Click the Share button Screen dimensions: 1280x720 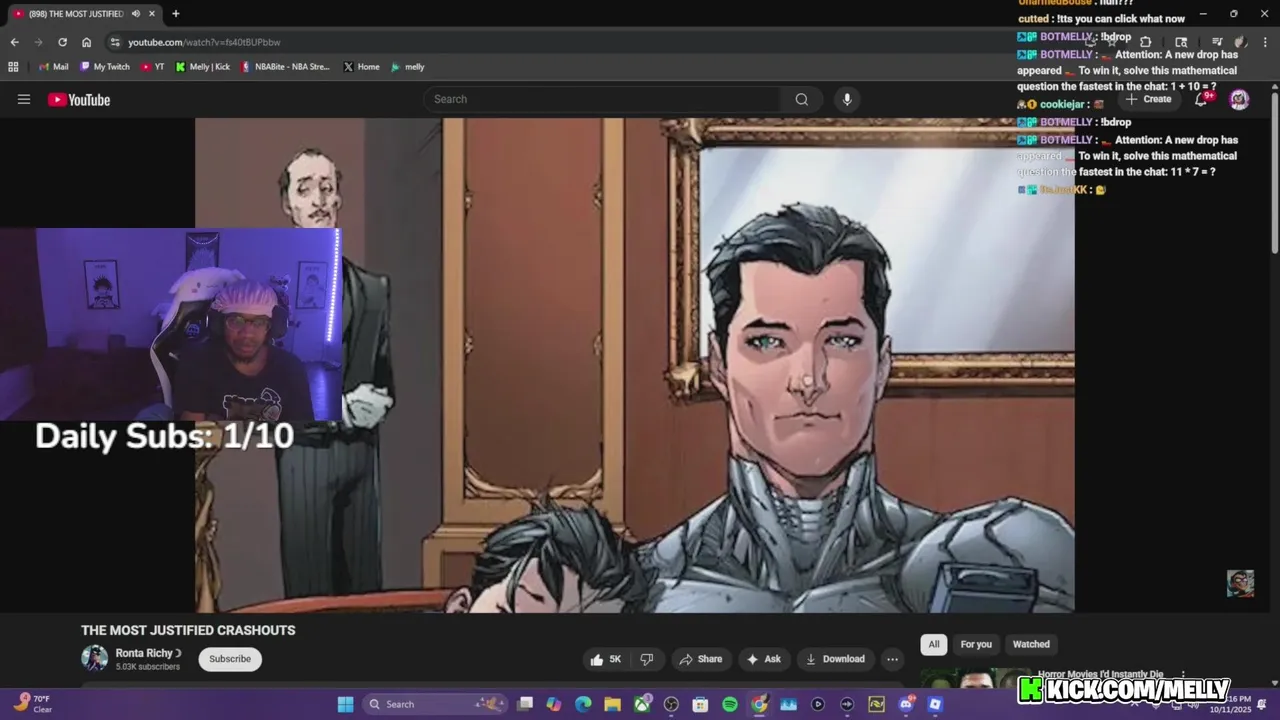[x=700, y=659]
